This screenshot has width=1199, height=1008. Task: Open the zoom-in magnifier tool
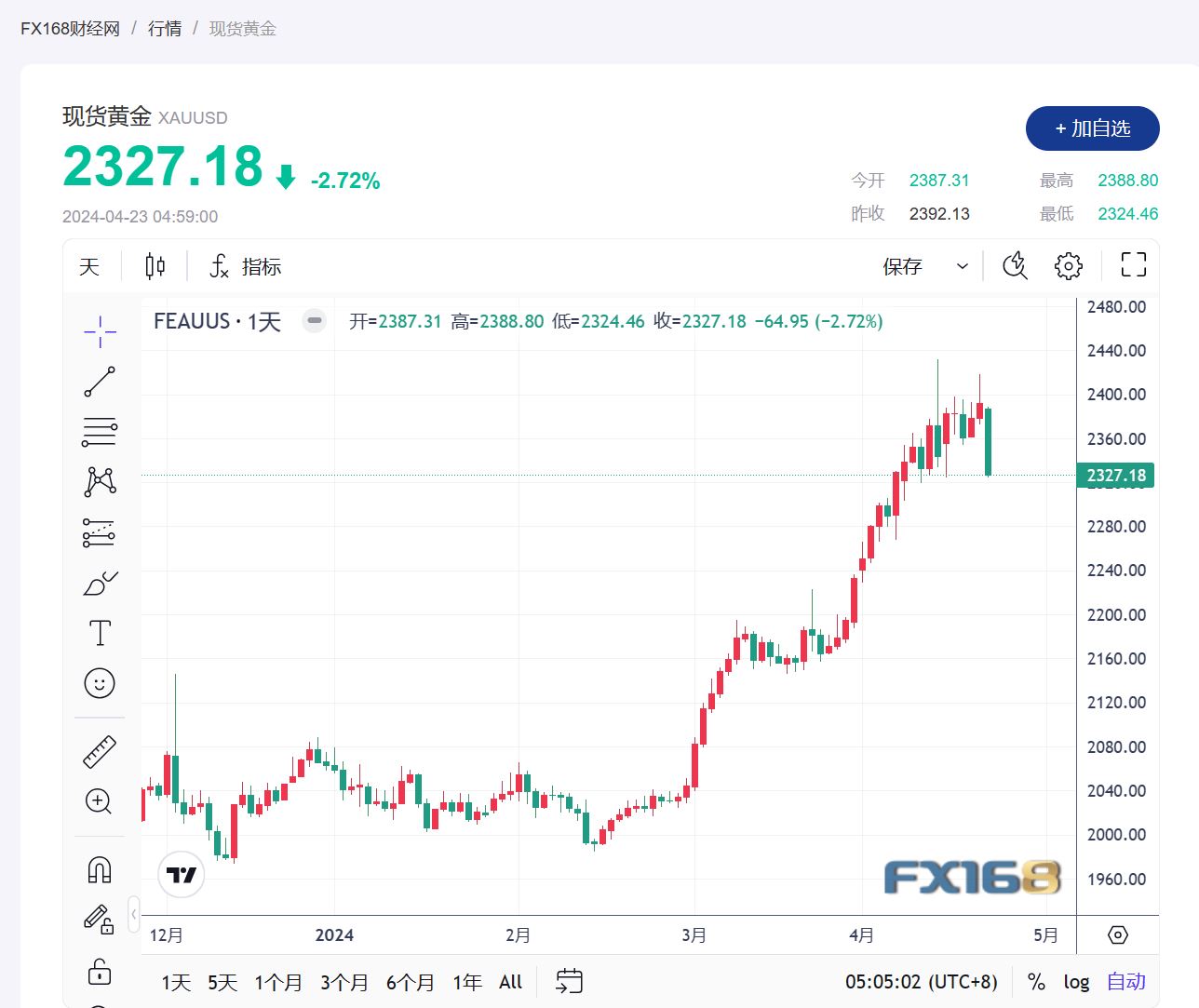(100, 801)
